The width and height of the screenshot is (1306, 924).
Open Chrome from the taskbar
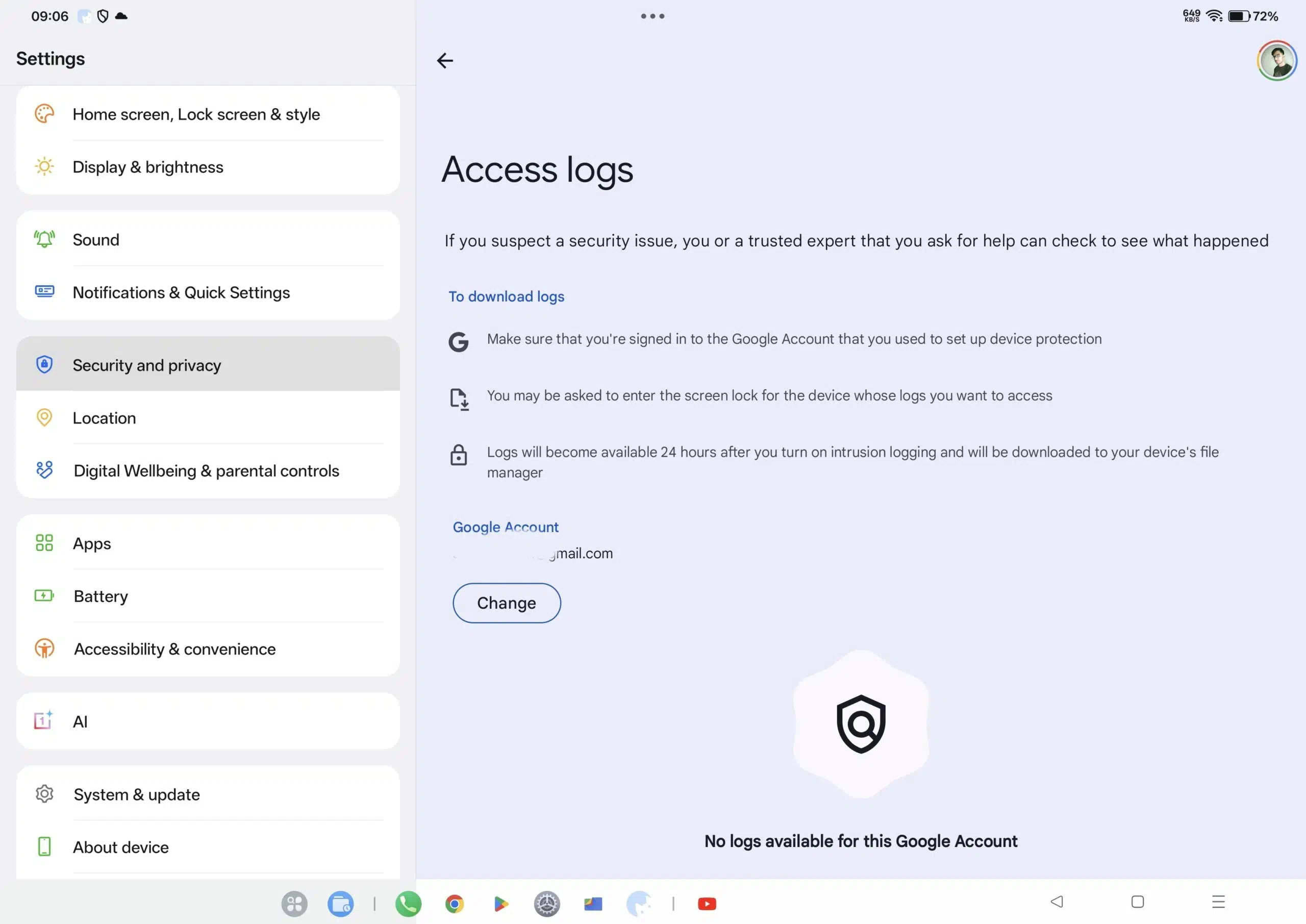[x=454, y=903]
